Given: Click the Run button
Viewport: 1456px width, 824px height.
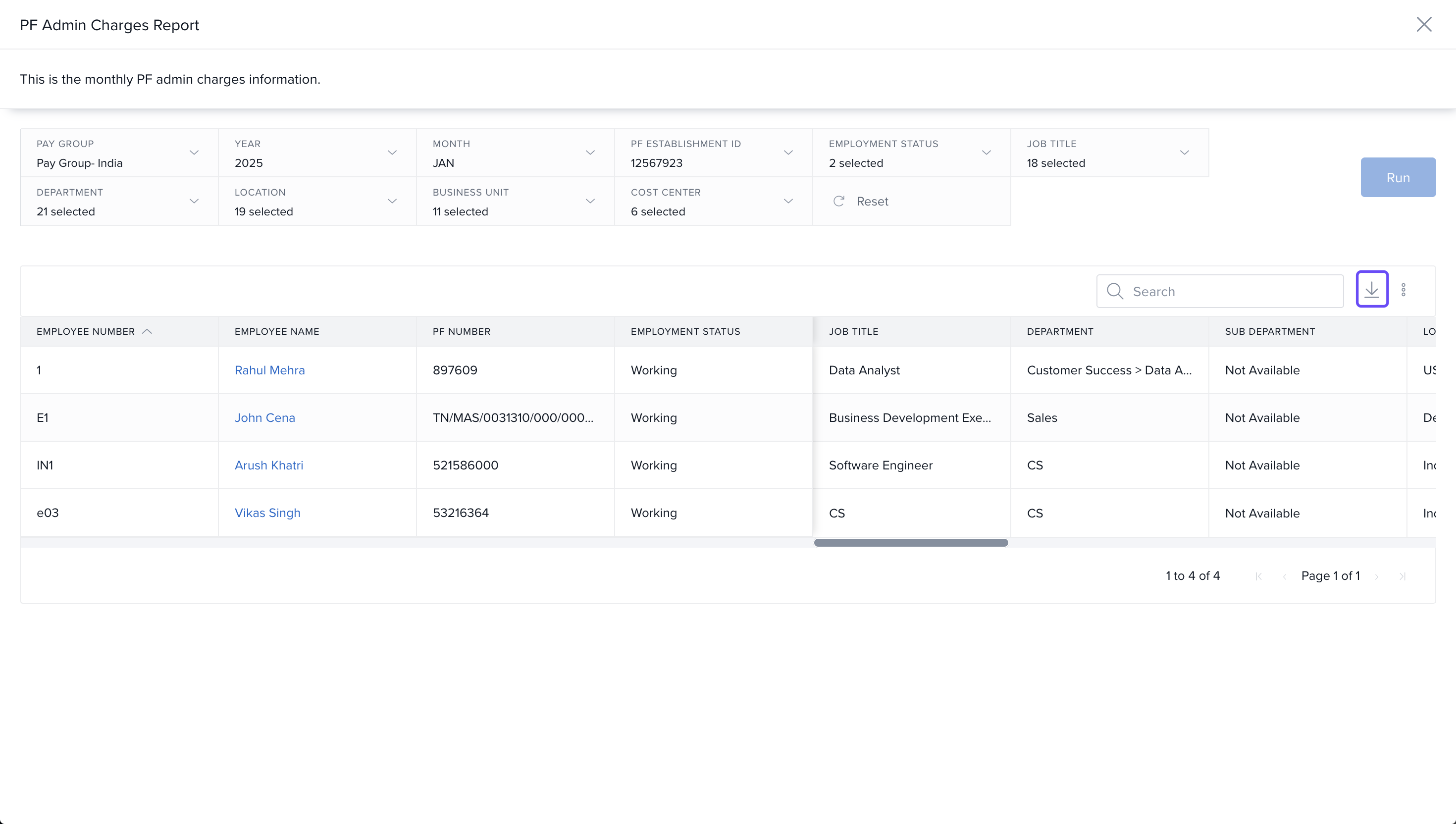Looking at the screenshot, I should pos(1398,177).
